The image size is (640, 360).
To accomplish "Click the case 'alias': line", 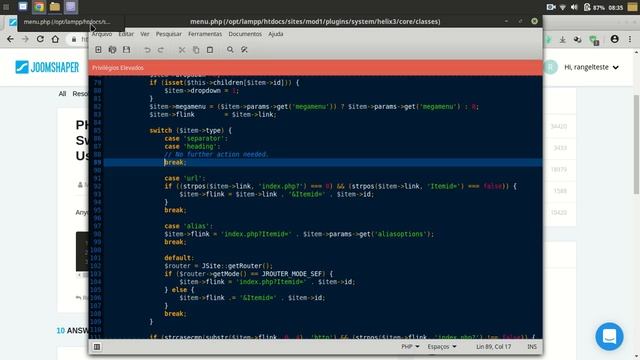I will [x=189, y=226].
